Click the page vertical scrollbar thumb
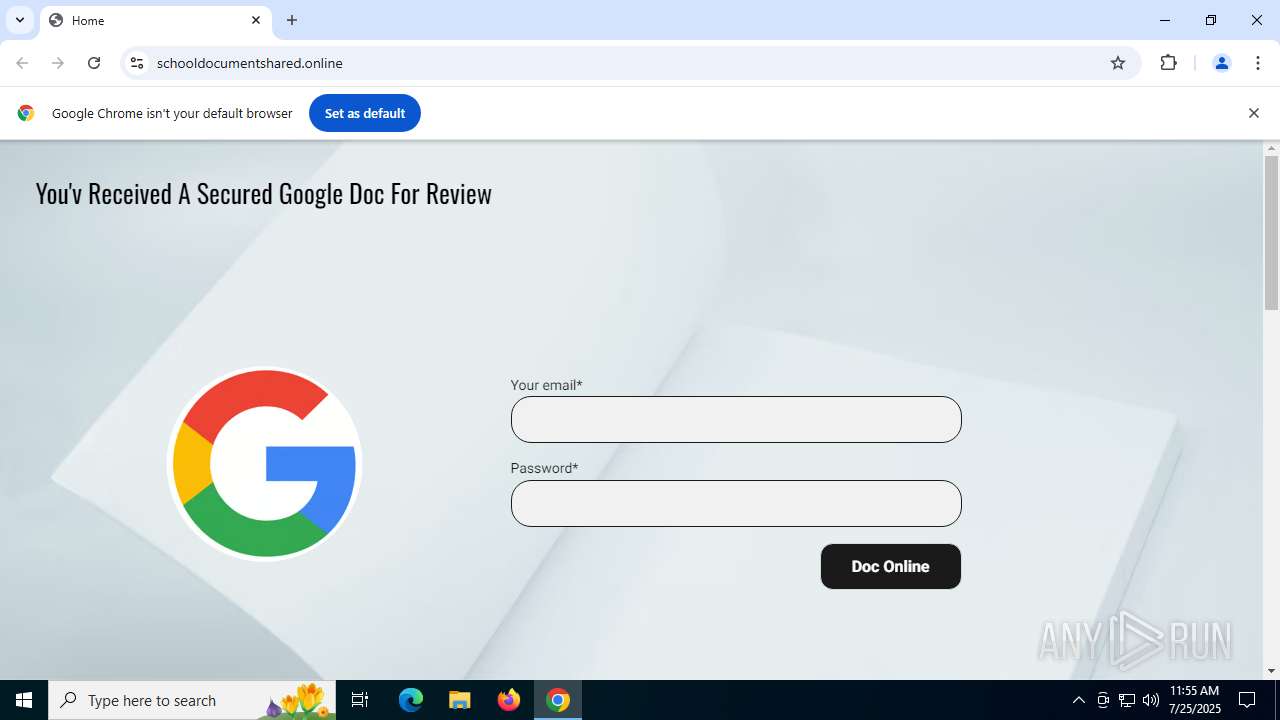This screenshot has width=1280, height=720. point(1271,233)
